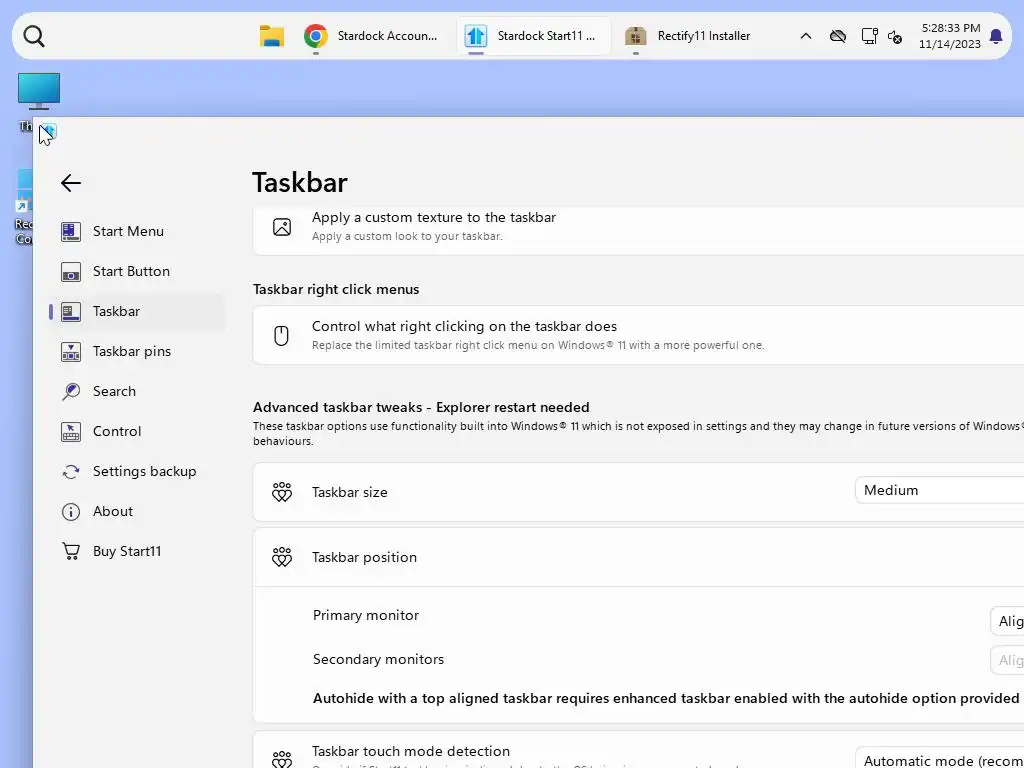Click the Start Menu sidebar icon
This screenshot has width=1024, height=768.
point(71,231)
